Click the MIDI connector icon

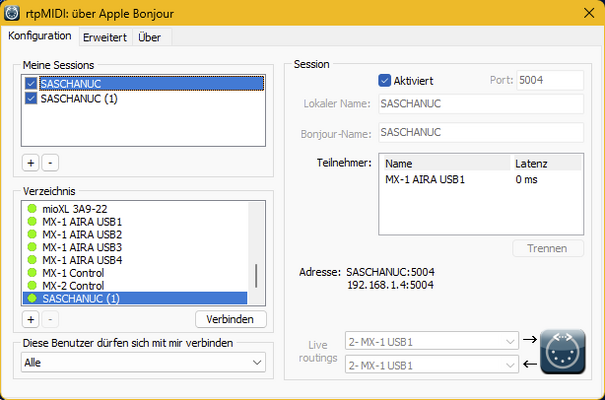point(561,351)
